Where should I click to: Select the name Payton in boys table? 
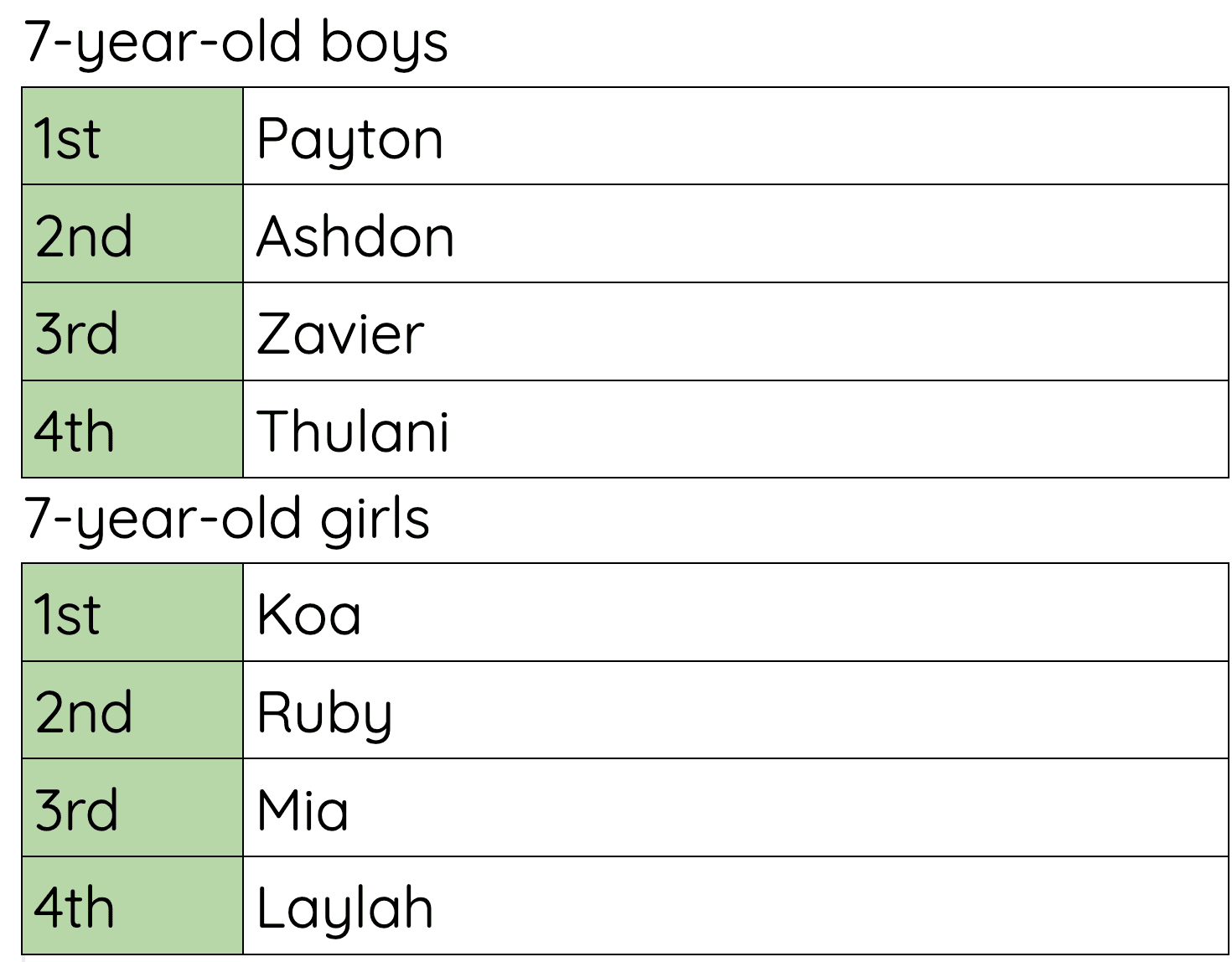[x=349, y=140]
